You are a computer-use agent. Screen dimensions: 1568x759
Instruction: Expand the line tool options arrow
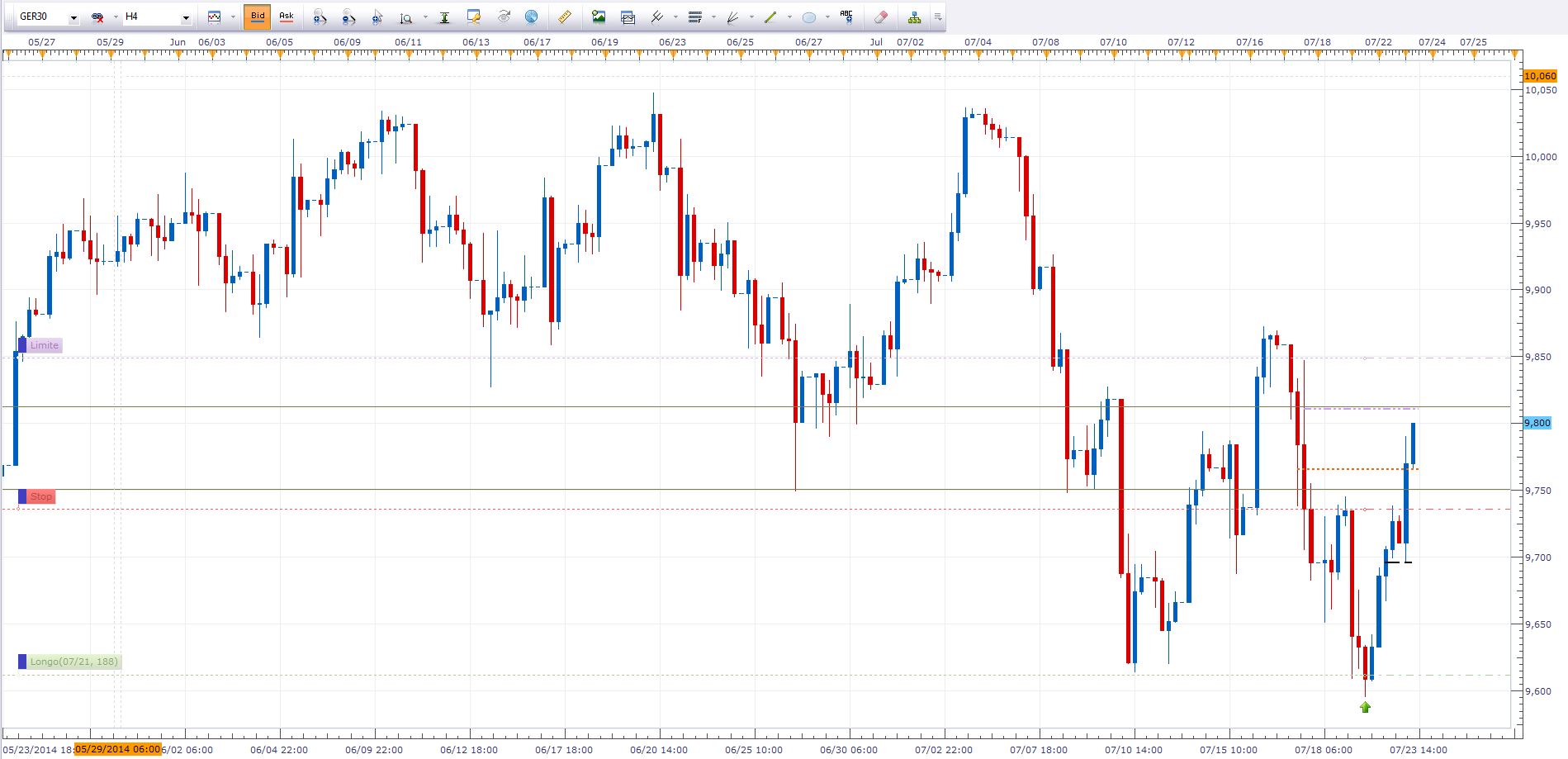(789, 17)
